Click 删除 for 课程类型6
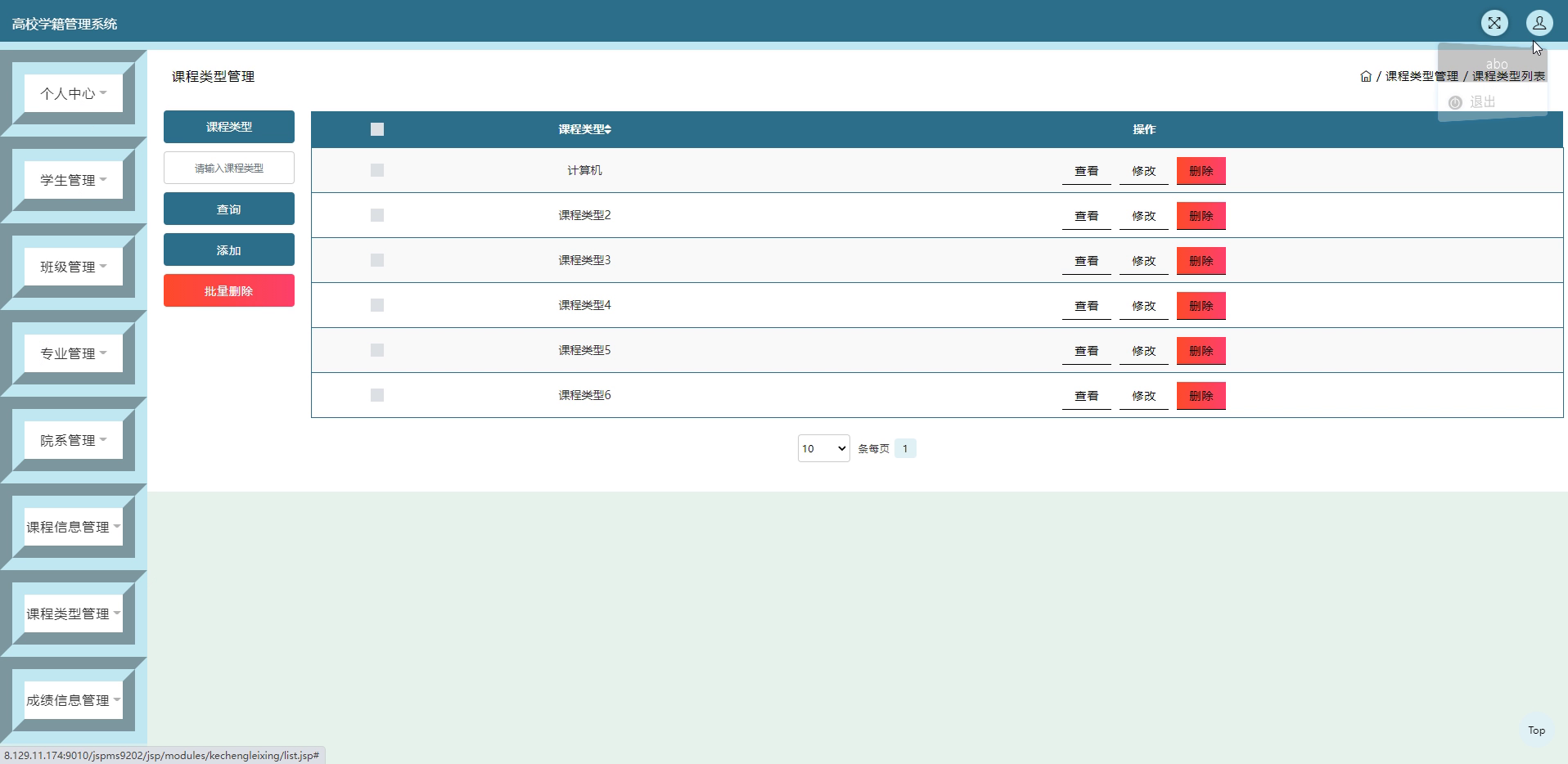 1201,396
